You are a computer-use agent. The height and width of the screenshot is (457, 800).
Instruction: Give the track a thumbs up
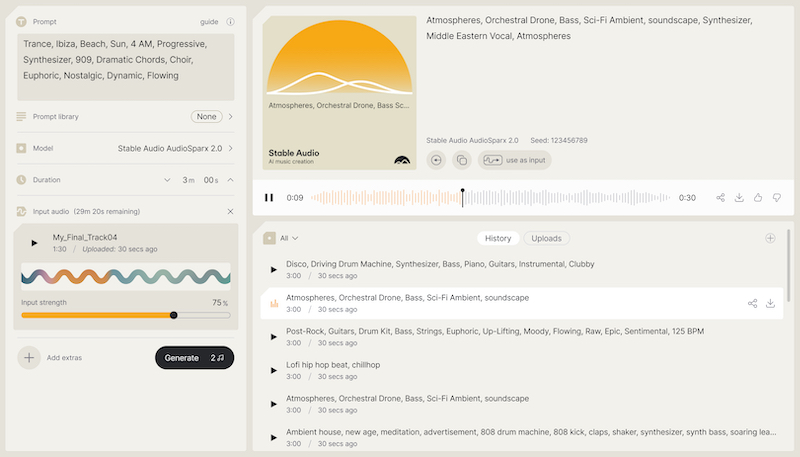758,197
